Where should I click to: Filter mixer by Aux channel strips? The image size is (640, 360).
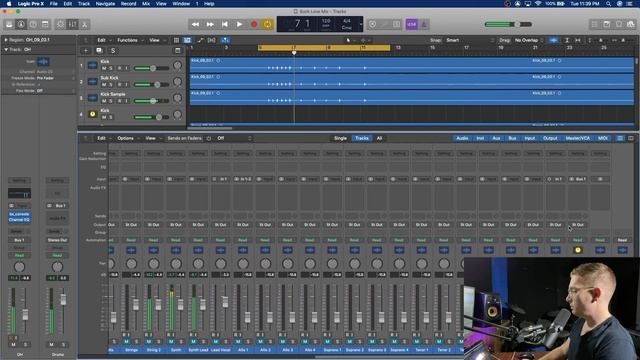[496, 138]
